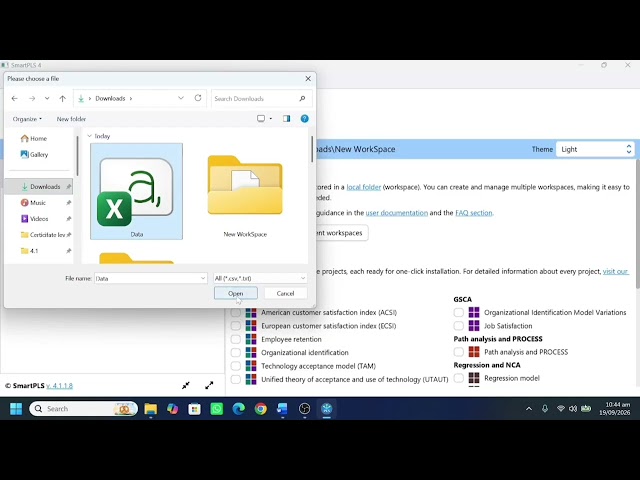Click the collapse arrows icon
This screenshot has height=480, width=640.
pos(186,385)
